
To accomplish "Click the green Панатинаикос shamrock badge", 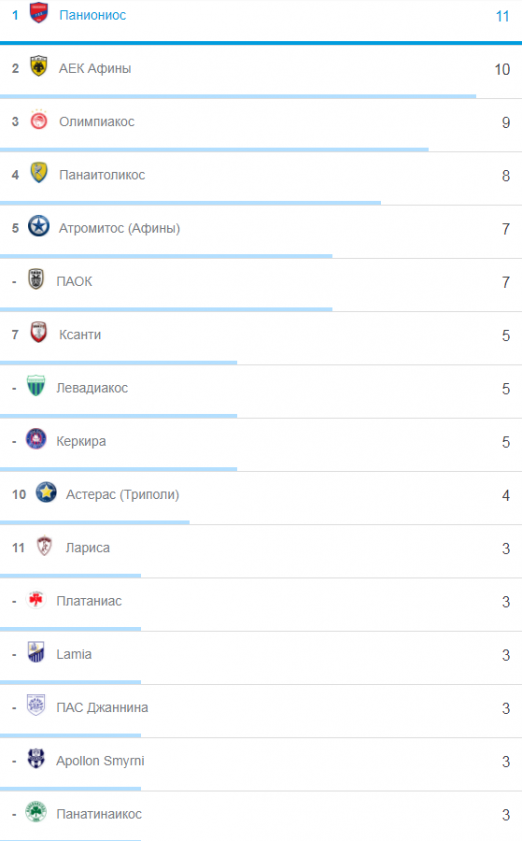I will click(36, 812).
